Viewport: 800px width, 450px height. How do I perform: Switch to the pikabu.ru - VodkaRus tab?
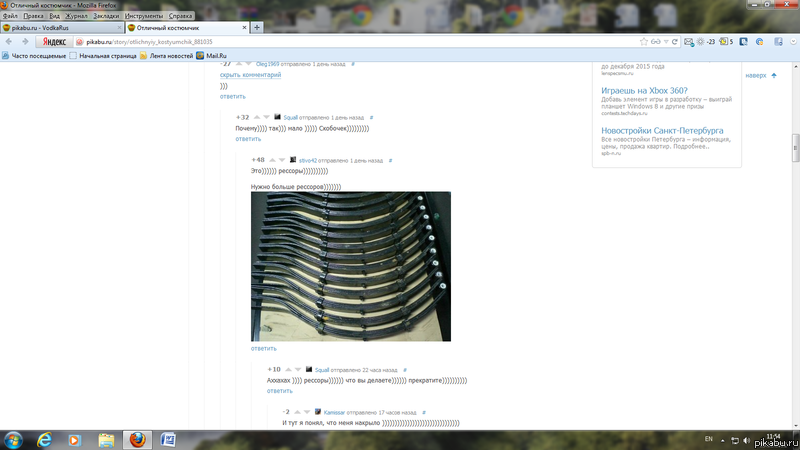pyautogui.click(x=62, y=28)
